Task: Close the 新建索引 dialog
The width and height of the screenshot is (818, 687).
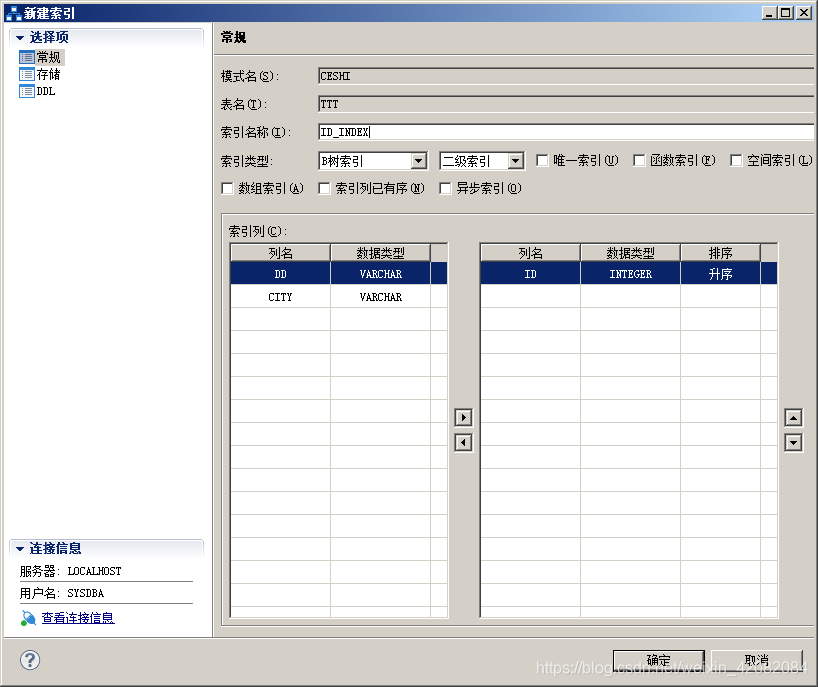Action: click(803, 13)
